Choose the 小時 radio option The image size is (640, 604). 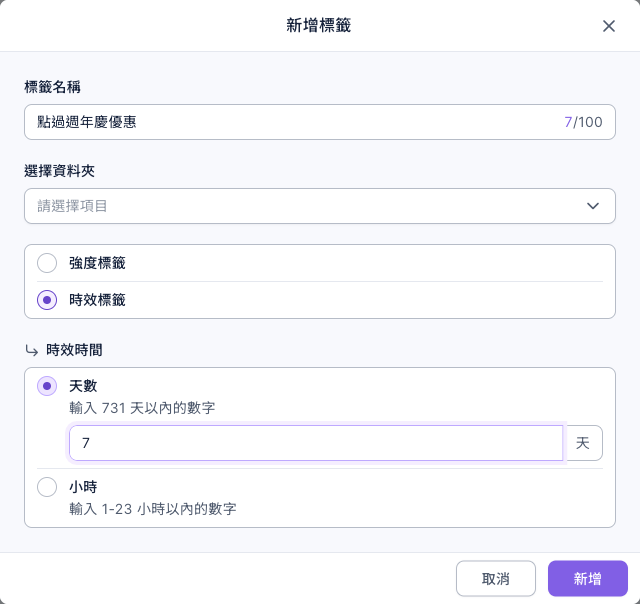click(x=47, y=487)
